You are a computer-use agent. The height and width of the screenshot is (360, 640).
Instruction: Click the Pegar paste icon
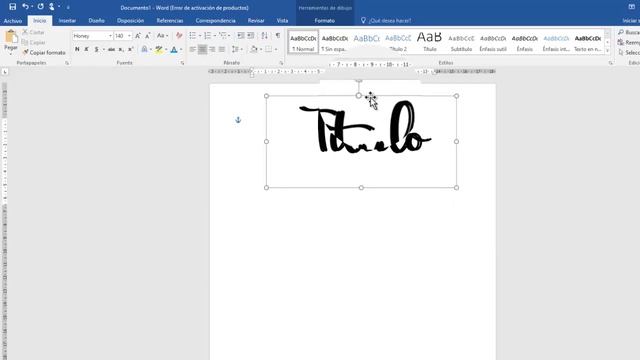11,38
